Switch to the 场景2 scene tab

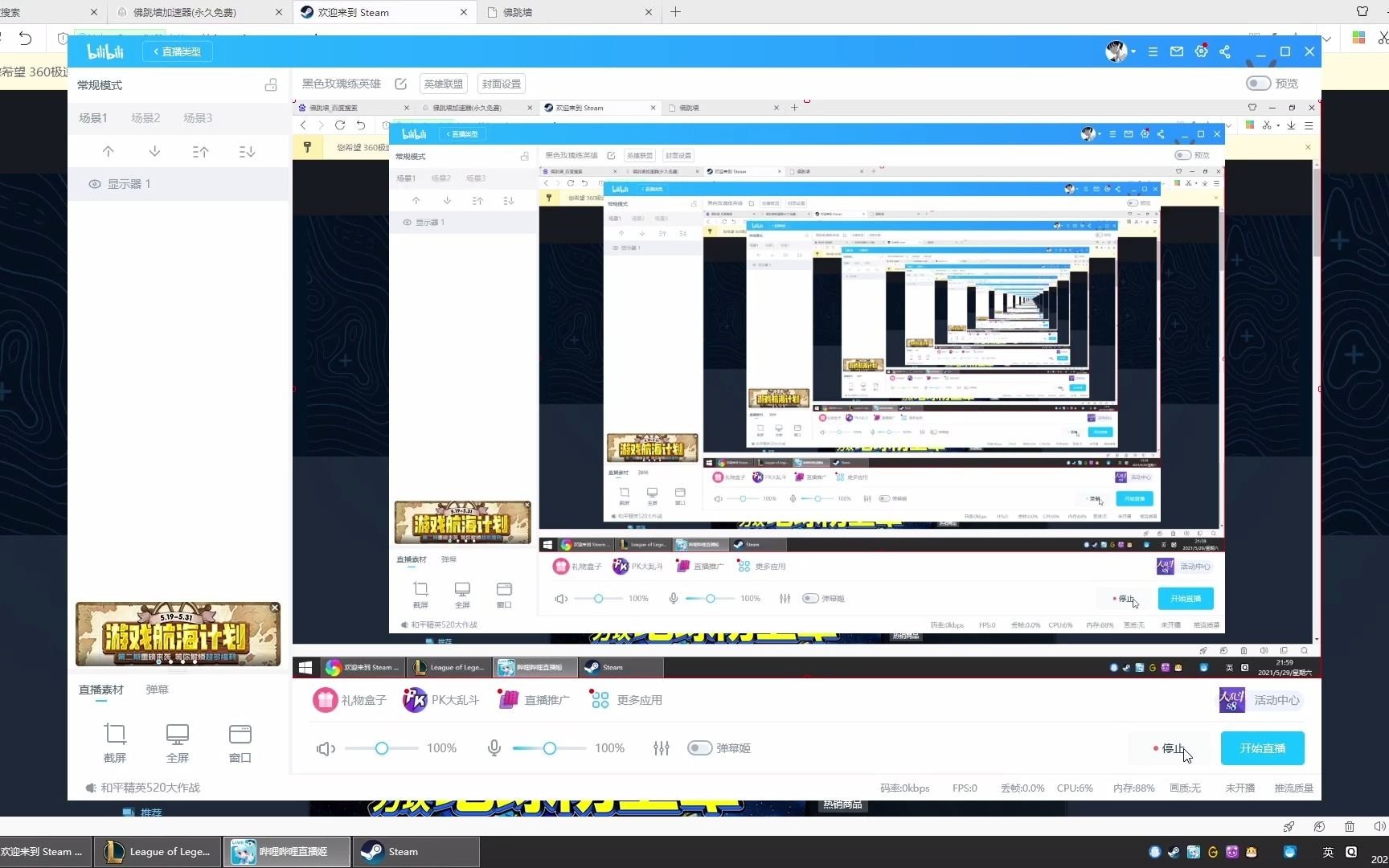(145, 117)
